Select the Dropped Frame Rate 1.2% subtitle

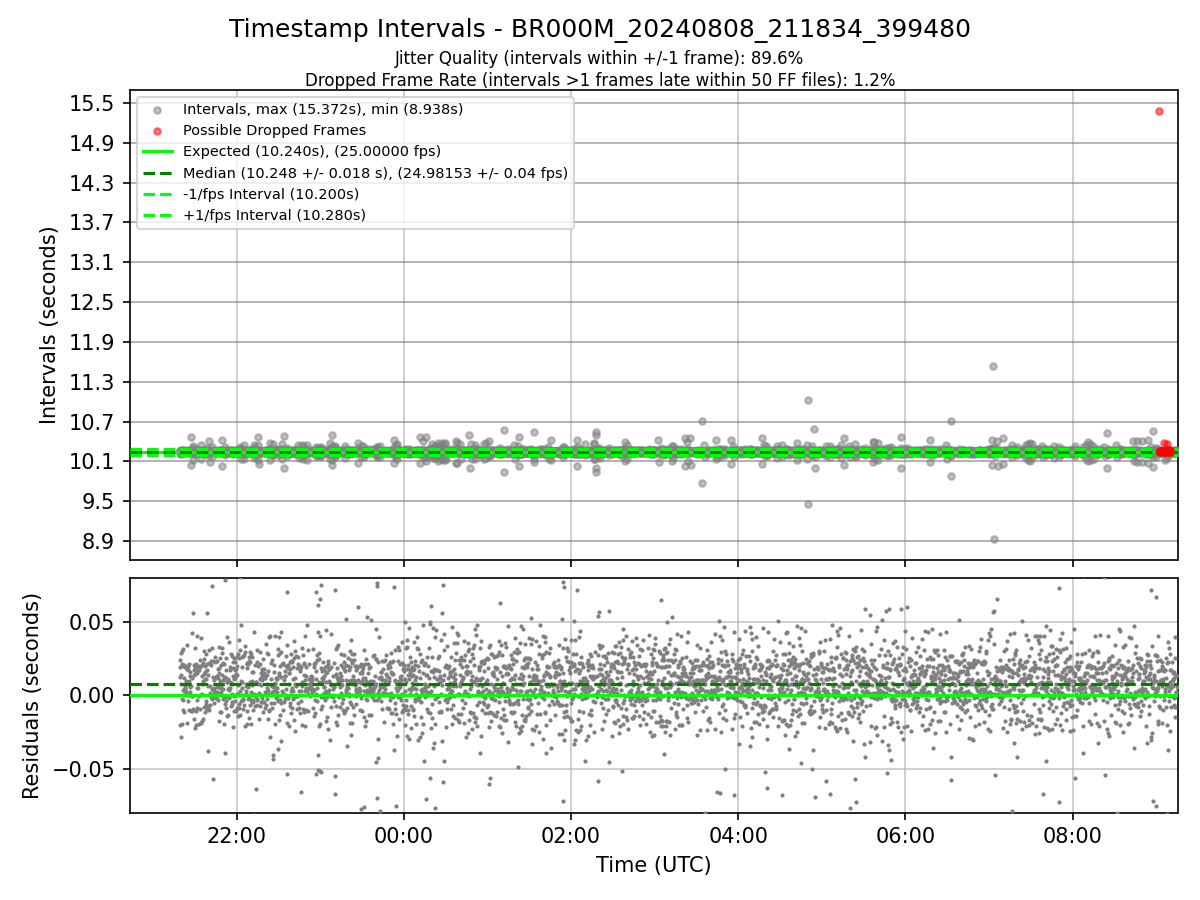point(600,79)
